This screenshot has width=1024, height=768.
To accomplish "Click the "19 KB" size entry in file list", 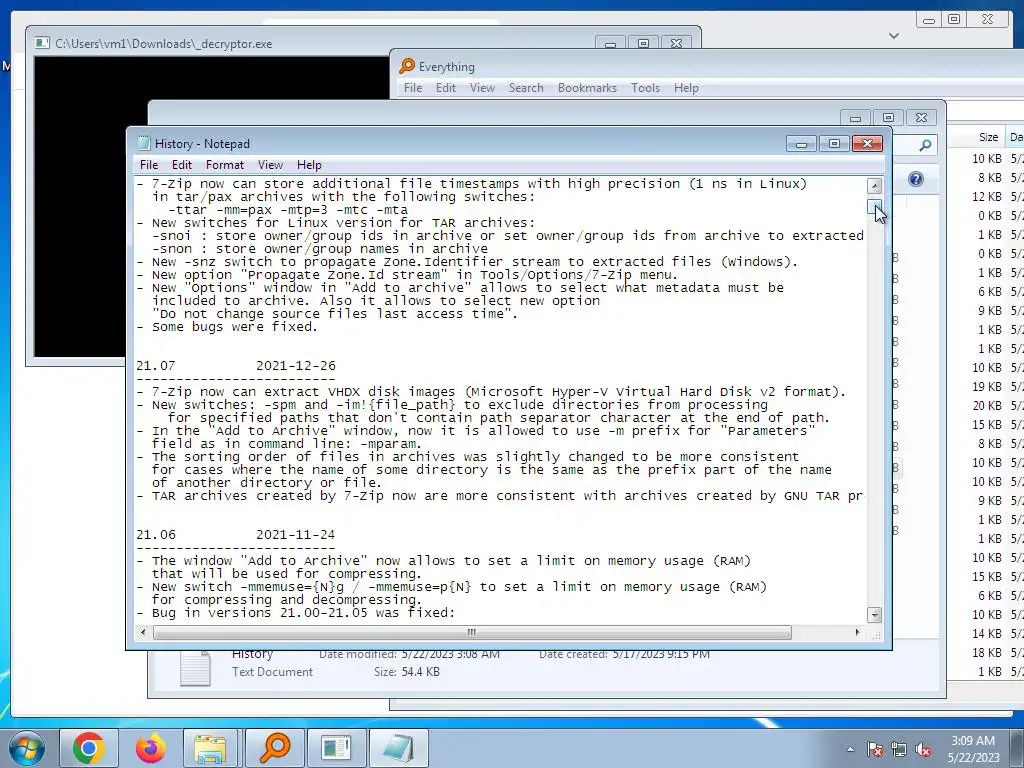I will pyautogui.click(x=987, y=387).
